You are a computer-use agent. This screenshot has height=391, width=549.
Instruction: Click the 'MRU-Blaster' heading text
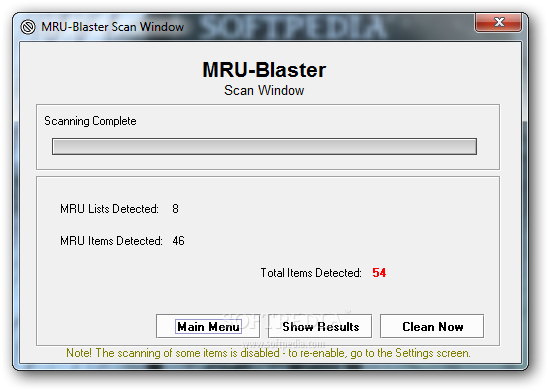[264, 70]
